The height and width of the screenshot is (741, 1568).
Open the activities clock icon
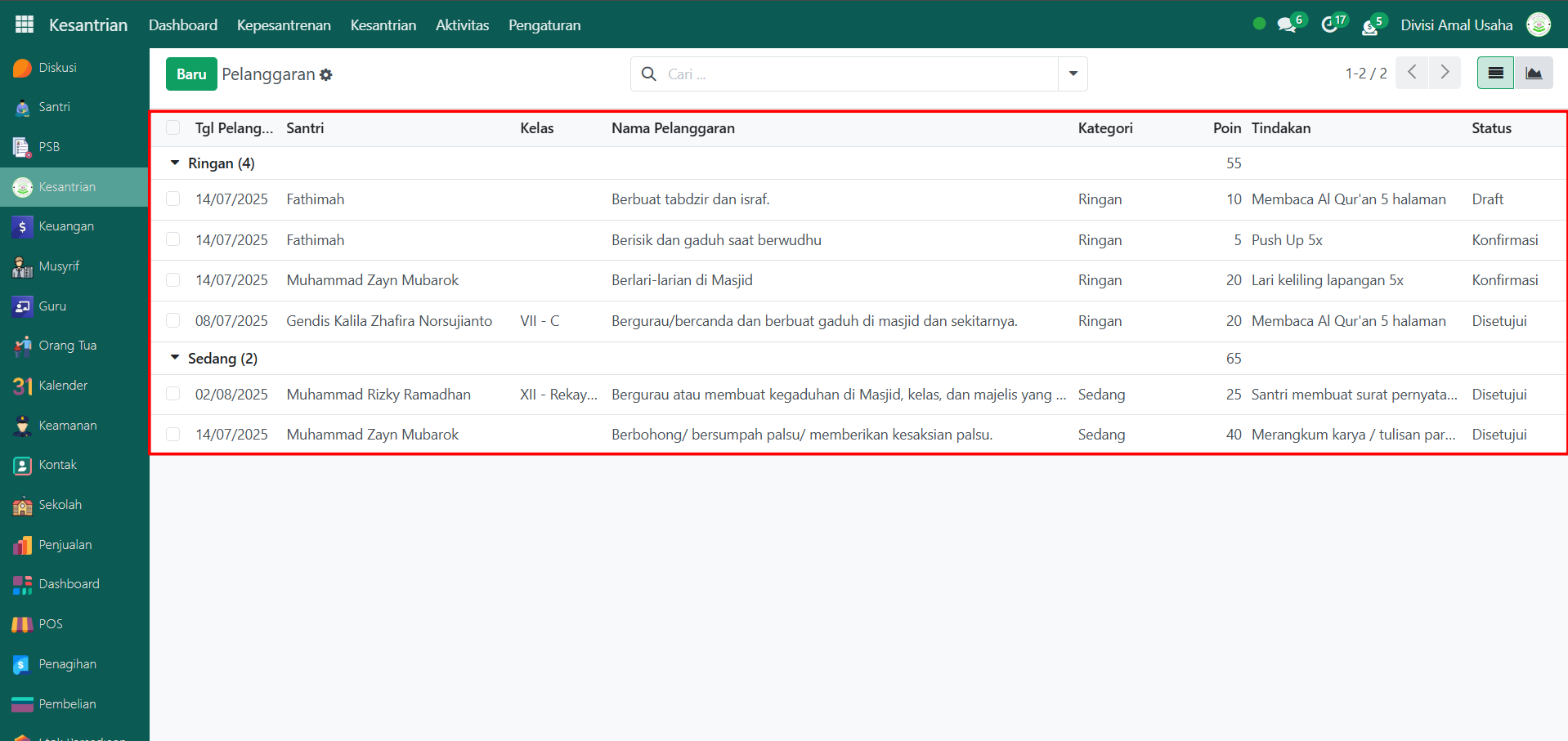(x=1330, y=25)
